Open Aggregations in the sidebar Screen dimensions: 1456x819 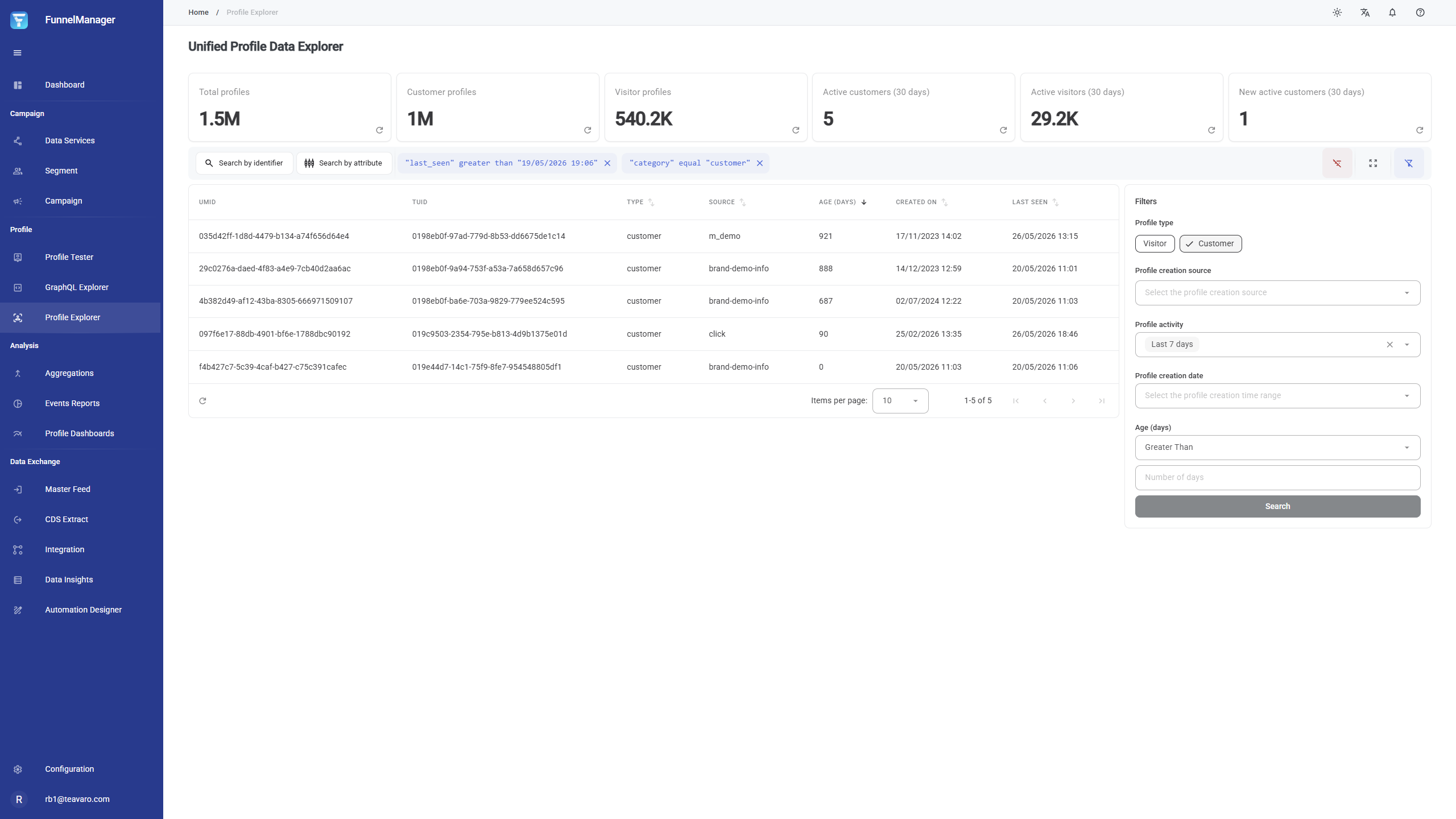(x=80, y=374)
